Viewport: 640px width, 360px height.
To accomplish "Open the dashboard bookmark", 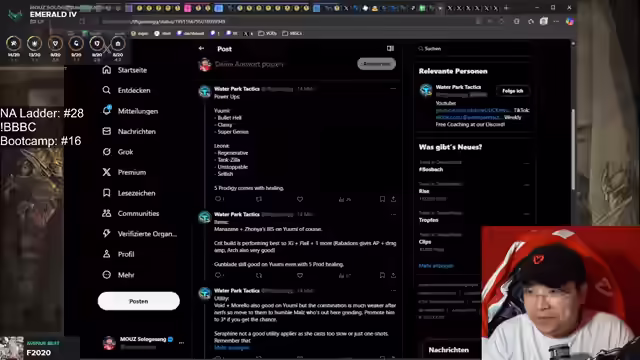I will click(x=190, y=33).
